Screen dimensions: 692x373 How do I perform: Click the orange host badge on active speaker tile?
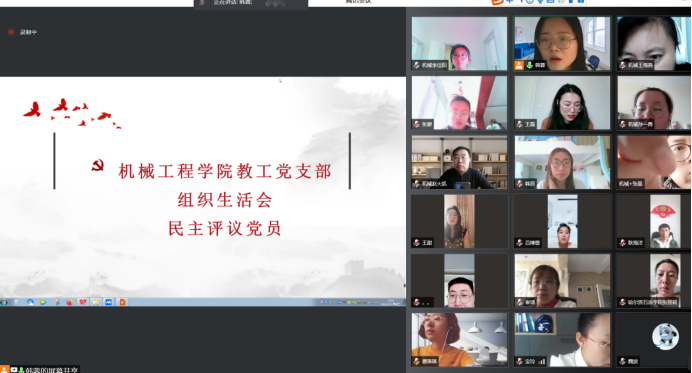tap(519, 65)
